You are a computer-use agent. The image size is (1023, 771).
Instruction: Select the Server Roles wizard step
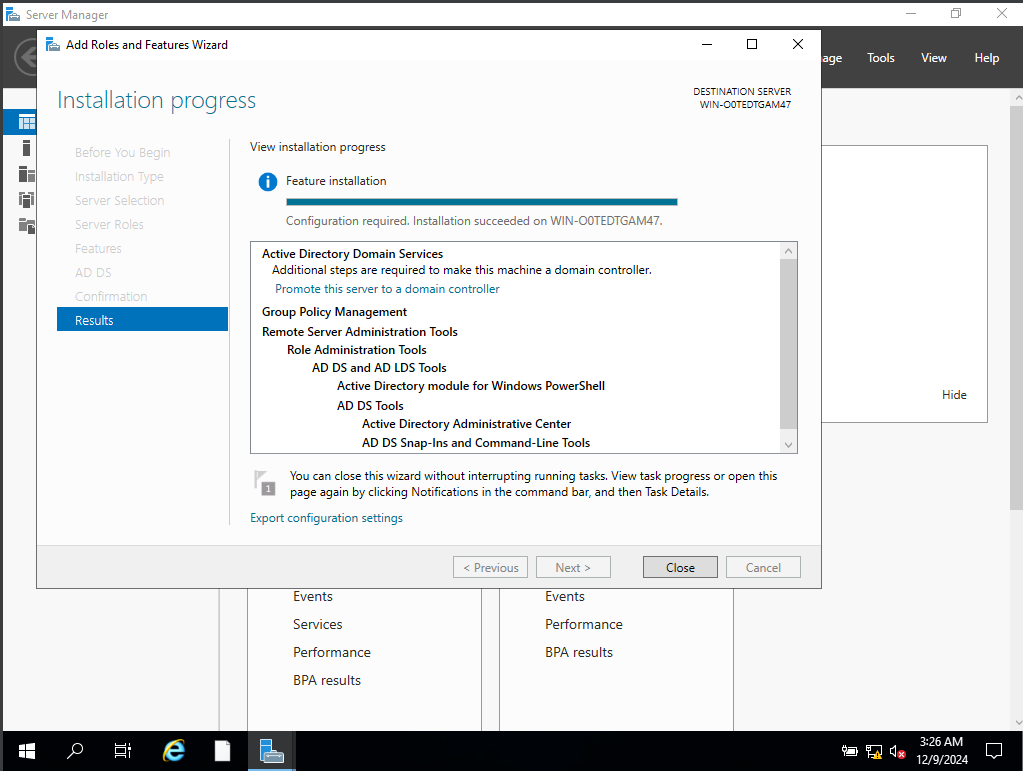[109, 224]
